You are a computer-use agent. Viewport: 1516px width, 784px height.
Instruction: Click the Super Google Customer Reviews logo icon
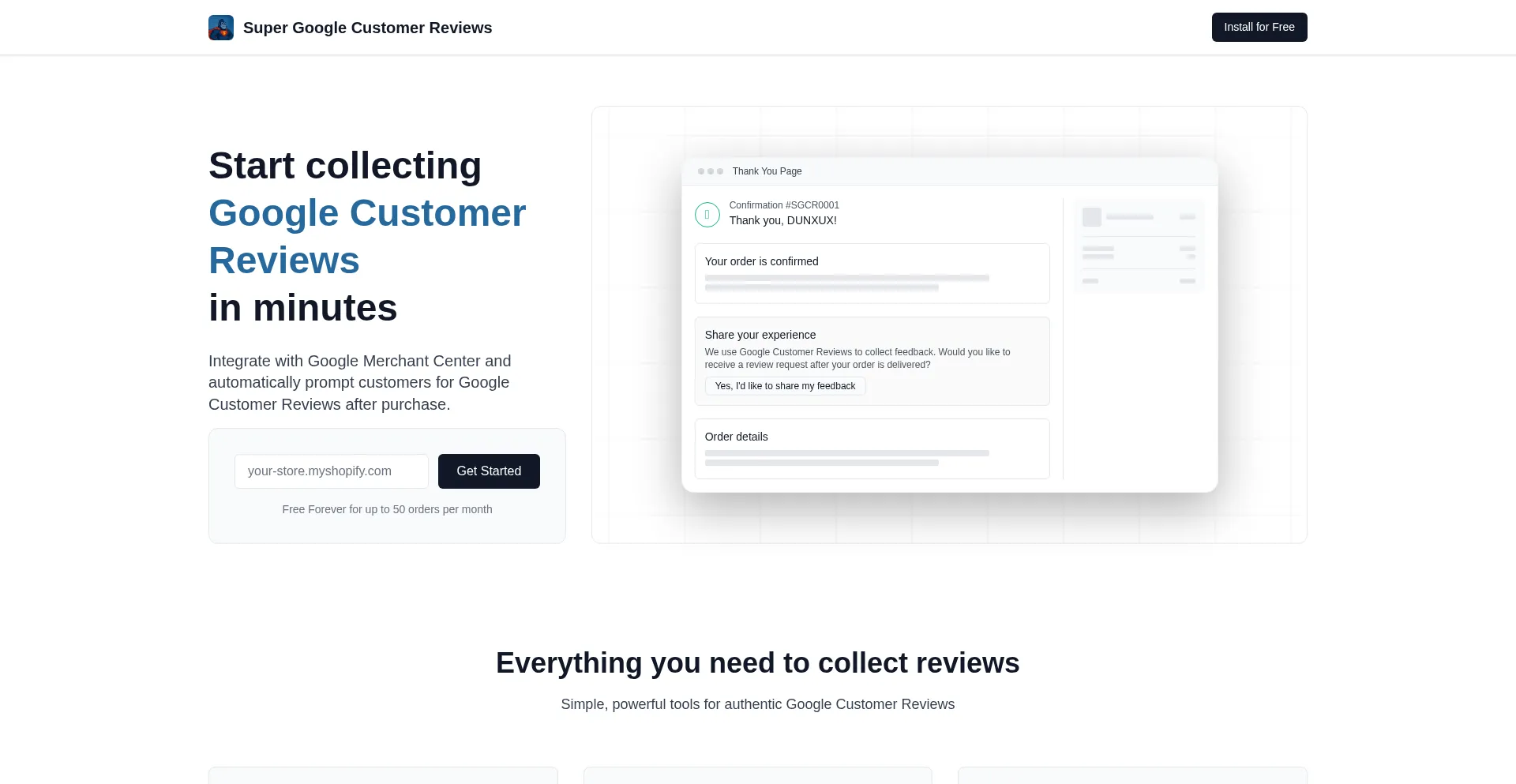[221, 28]
